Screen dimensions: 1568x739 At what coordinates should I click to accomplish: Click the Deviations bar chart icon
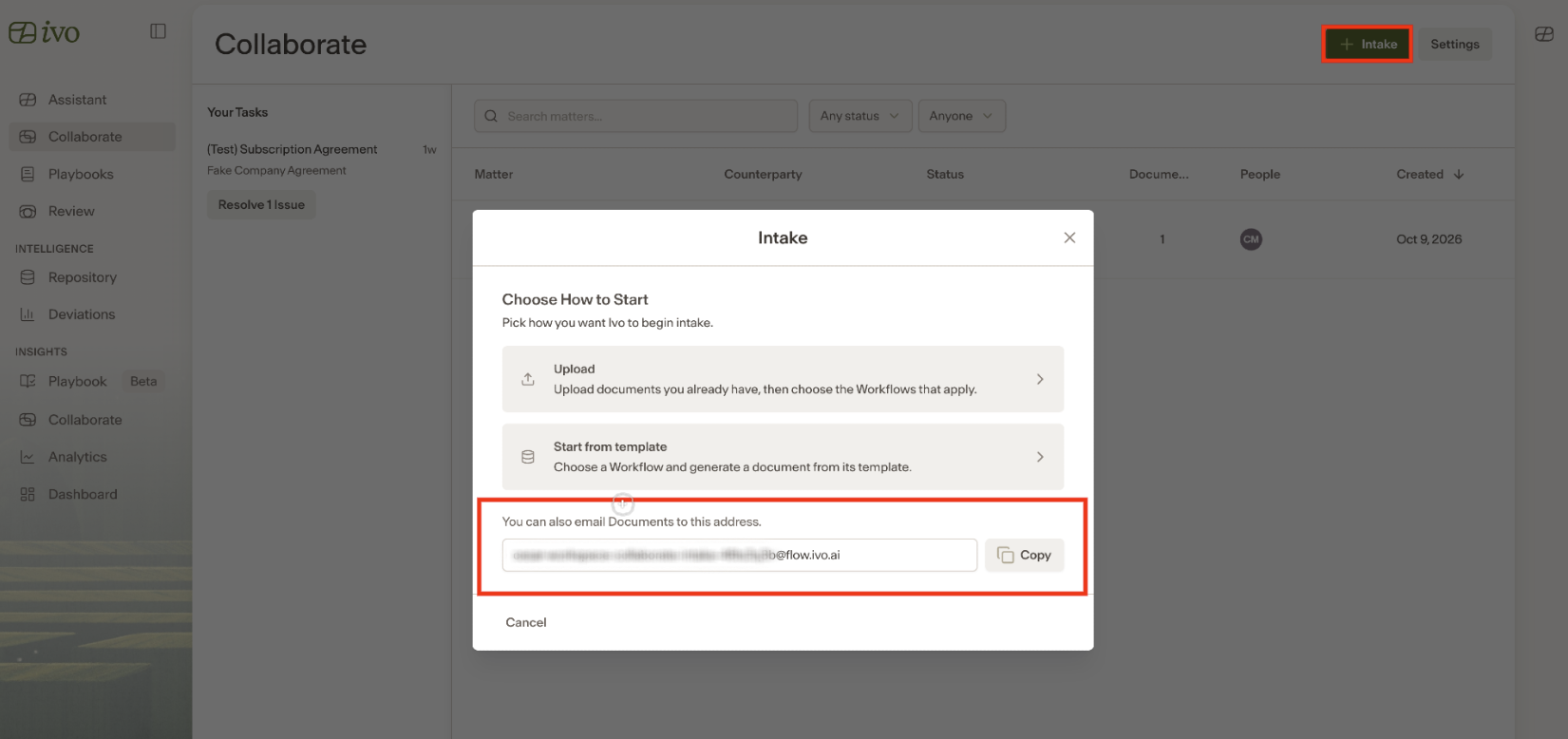tap(28, 314)
